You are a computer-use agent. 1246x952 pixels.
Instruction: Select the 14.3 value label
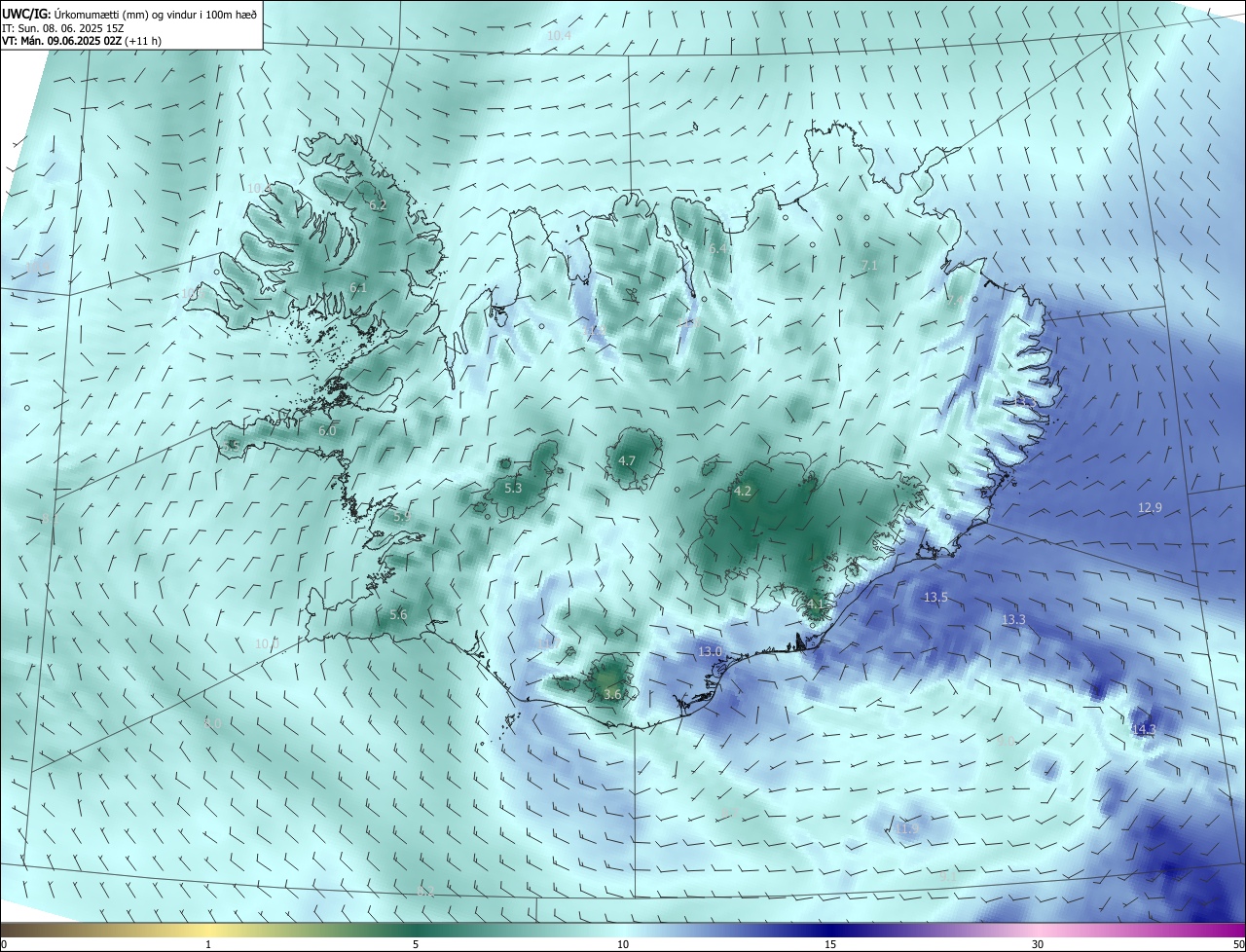click(x=1144, y=730)
